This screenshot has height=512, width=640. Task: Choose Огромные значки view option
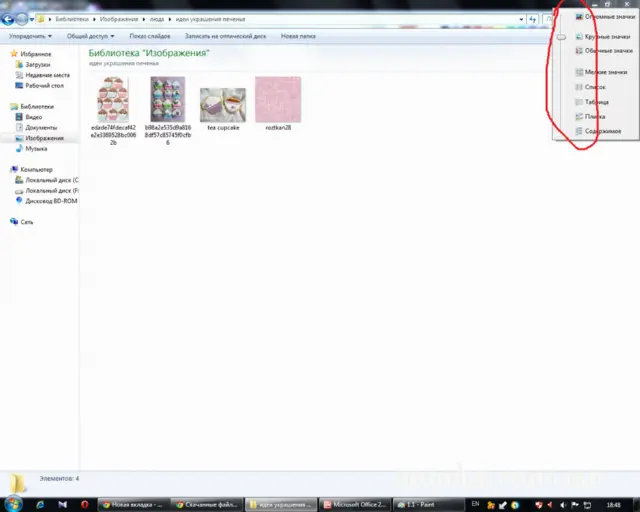click(x=605, y=17)
